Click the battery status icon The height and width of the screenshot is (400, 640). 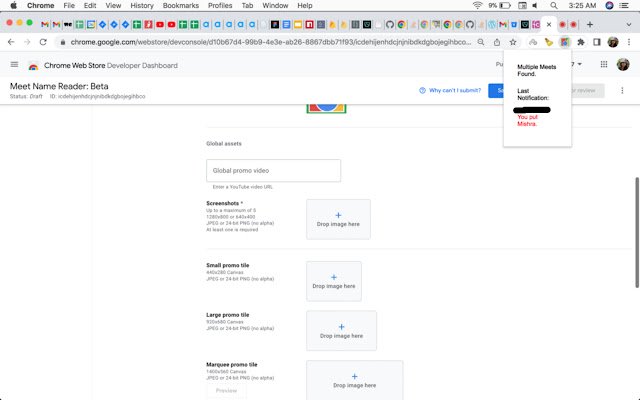pyautogui.click(x=505, y=6)
